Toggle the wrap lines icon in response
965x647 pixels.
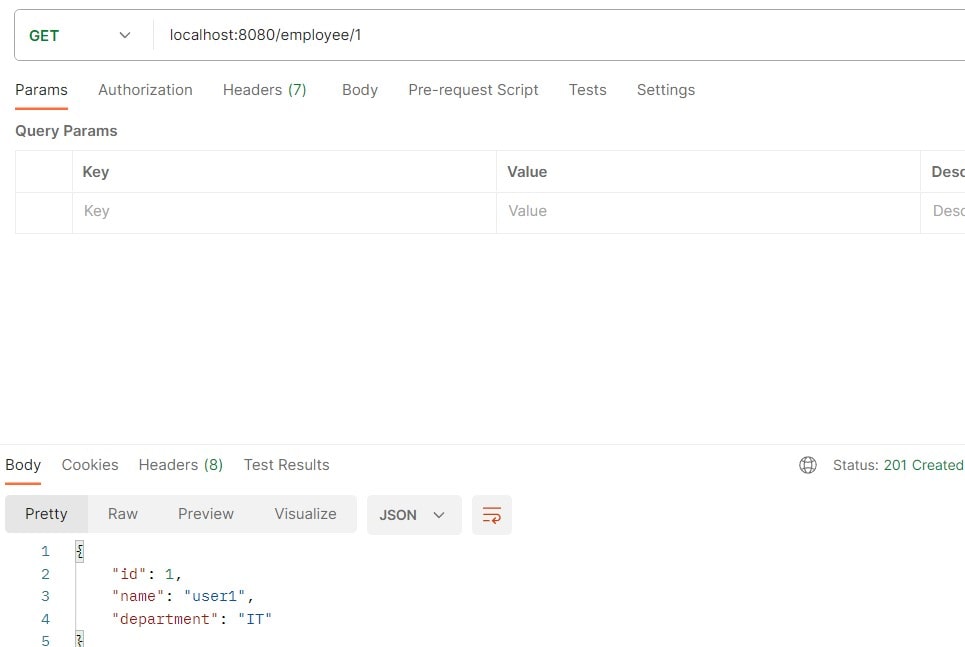[x=491, y=515]
